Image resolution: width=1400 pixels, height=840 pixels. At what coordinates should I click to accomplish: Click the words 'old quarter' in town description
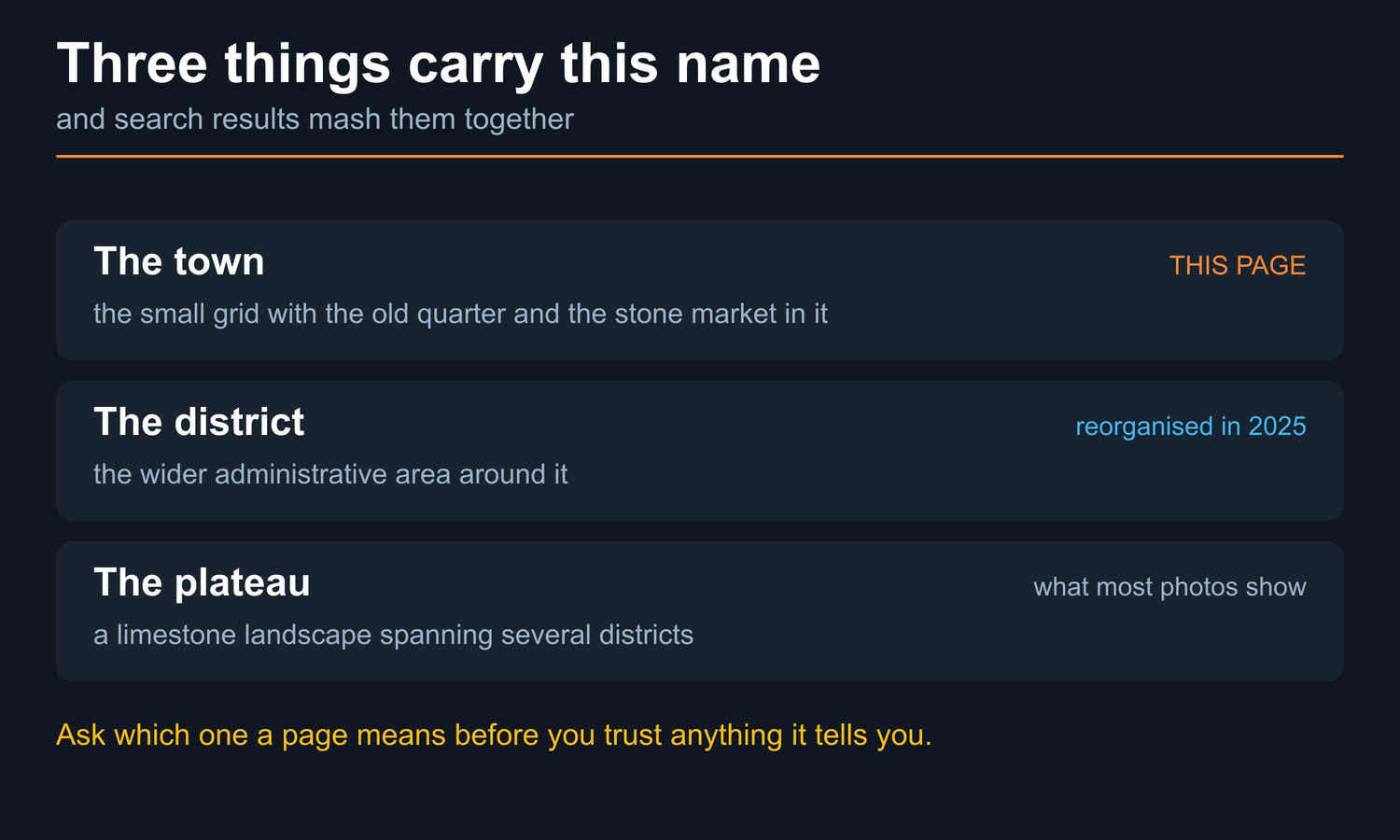[x=439, y=314]
